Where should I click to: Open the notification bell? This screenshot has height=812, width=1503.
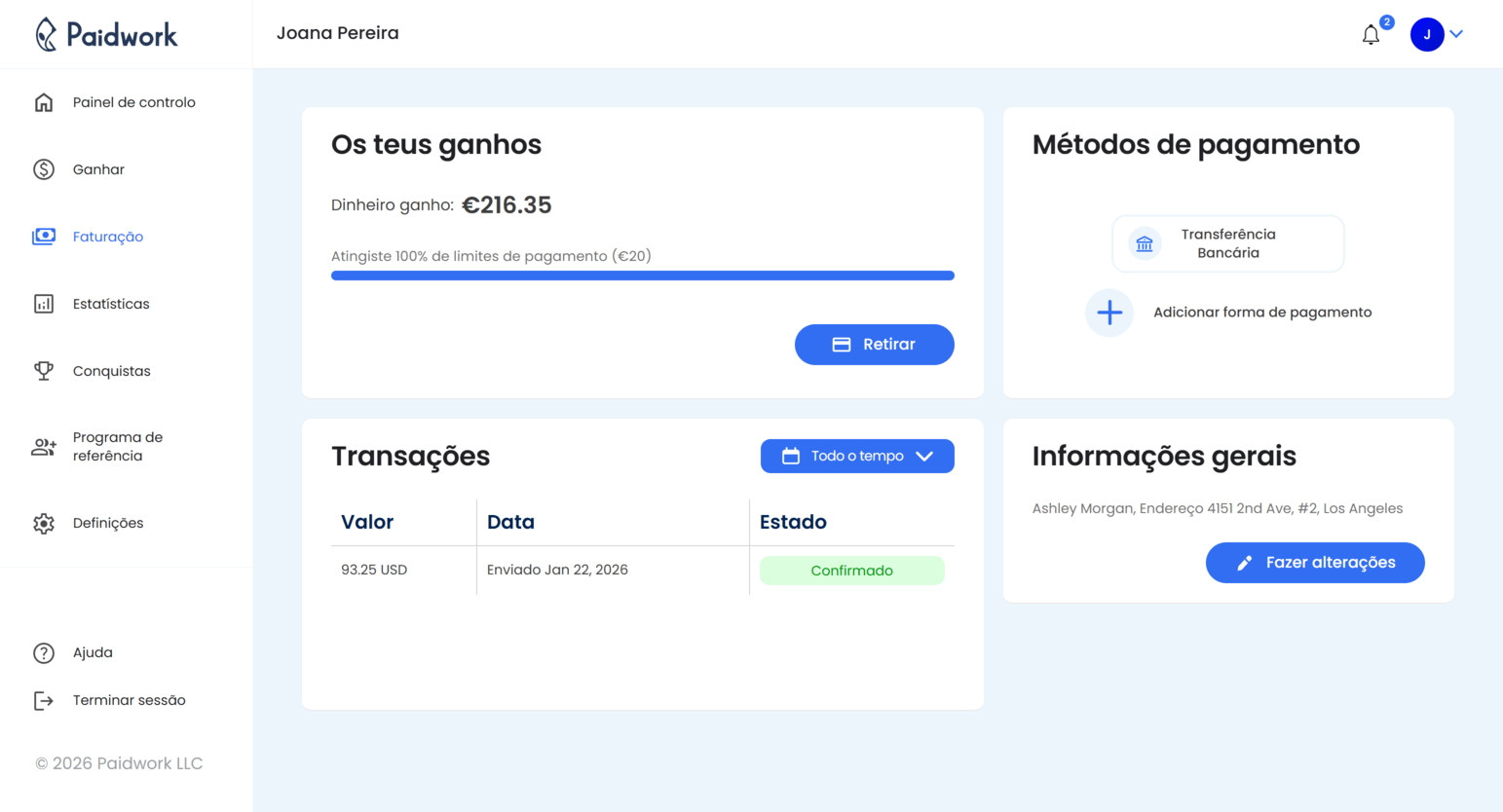pyautogui.click(x=1371, y=34)
